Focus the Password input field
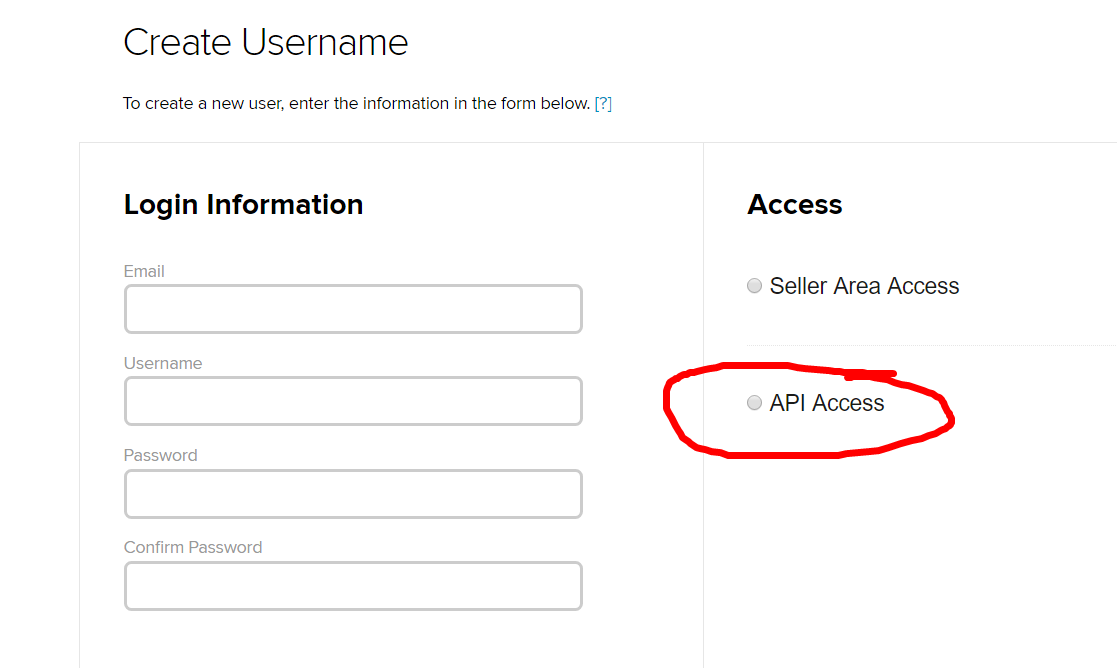 [353, 494]
